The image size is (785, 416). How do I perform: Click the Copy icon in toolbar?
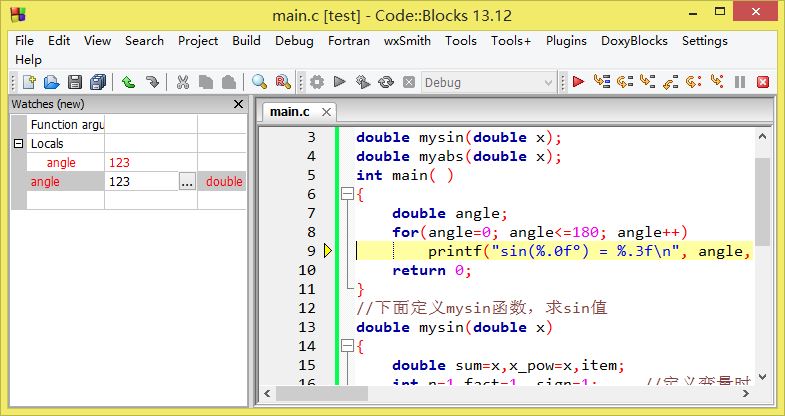click(x=205, y=82)
